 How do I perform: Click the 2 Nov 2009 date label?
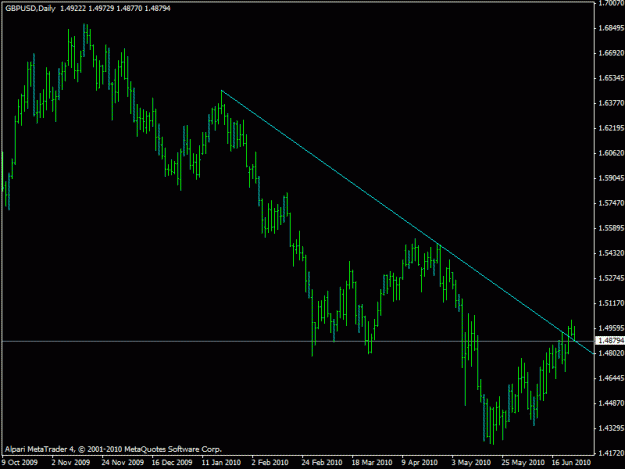point(71,463)
